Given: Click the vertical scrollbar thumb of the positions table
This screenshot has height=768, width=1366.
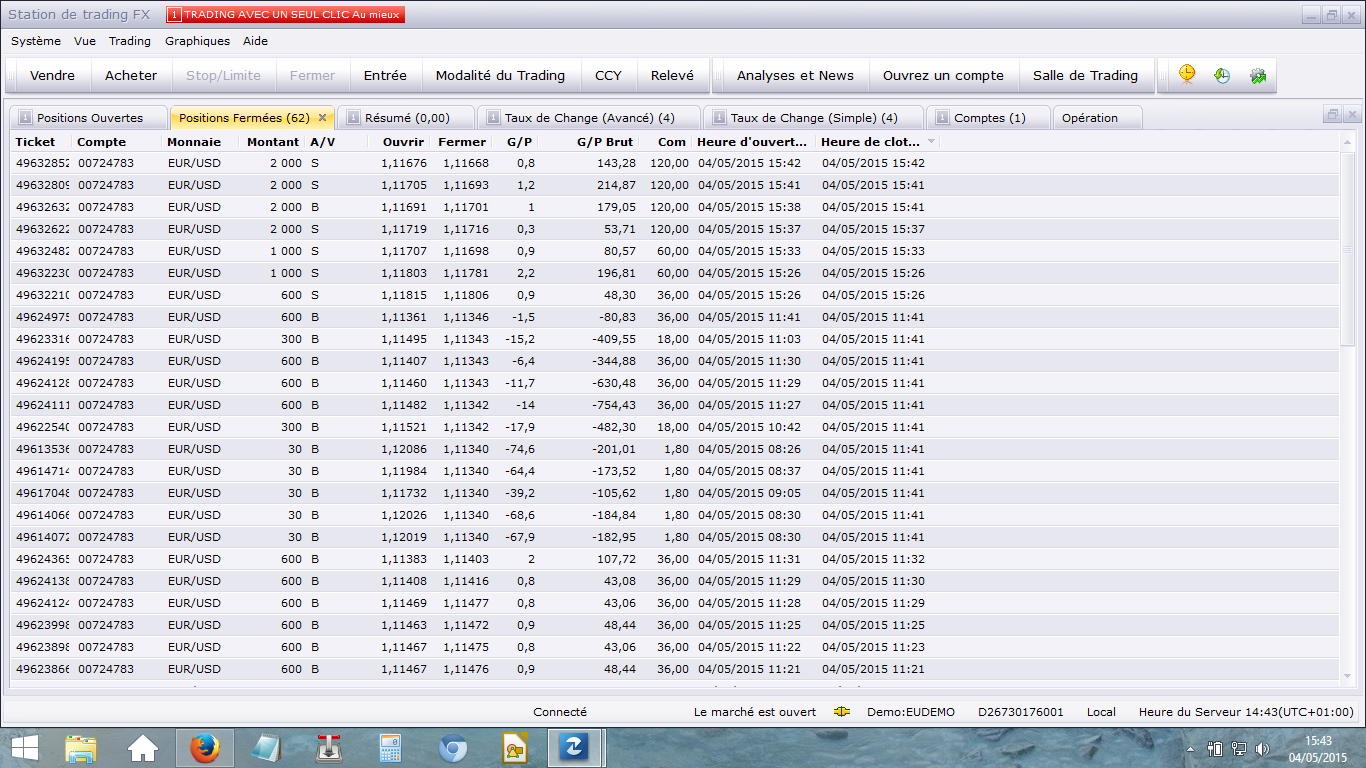Looking at the screenshot, I should 1348,250.
